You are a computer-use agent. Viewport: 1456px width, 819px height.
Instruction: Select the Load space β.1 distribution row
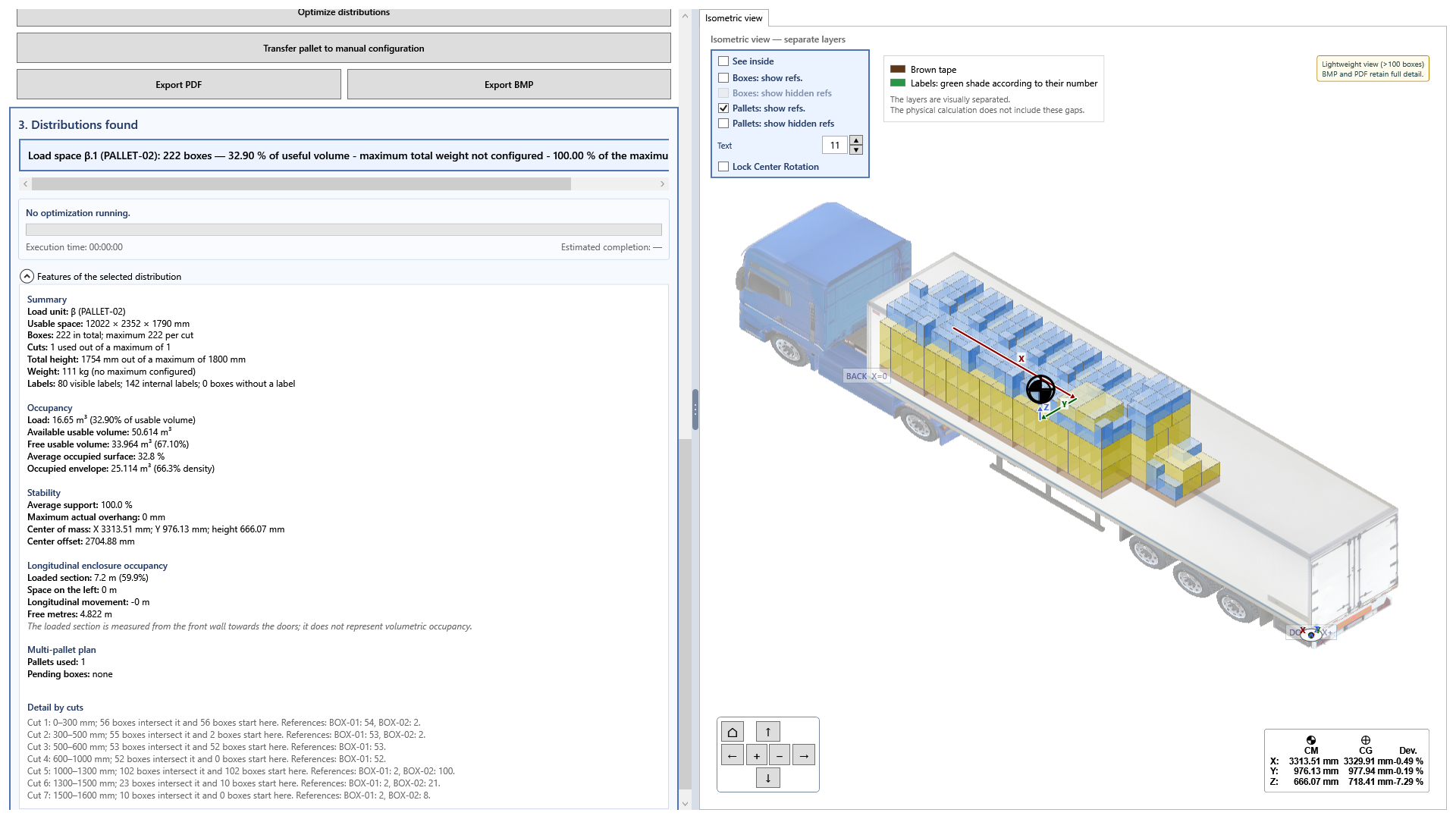344,155
